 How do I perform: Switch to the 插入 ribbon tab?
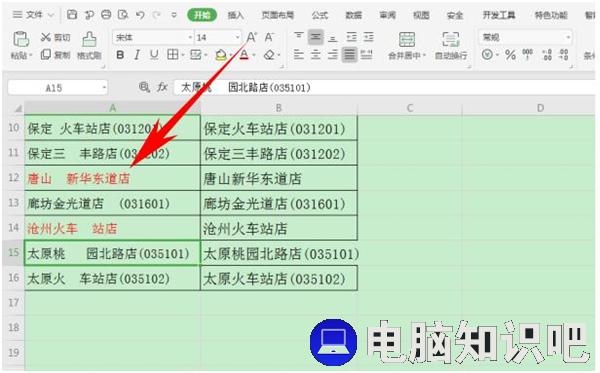(x=235, y=15)
